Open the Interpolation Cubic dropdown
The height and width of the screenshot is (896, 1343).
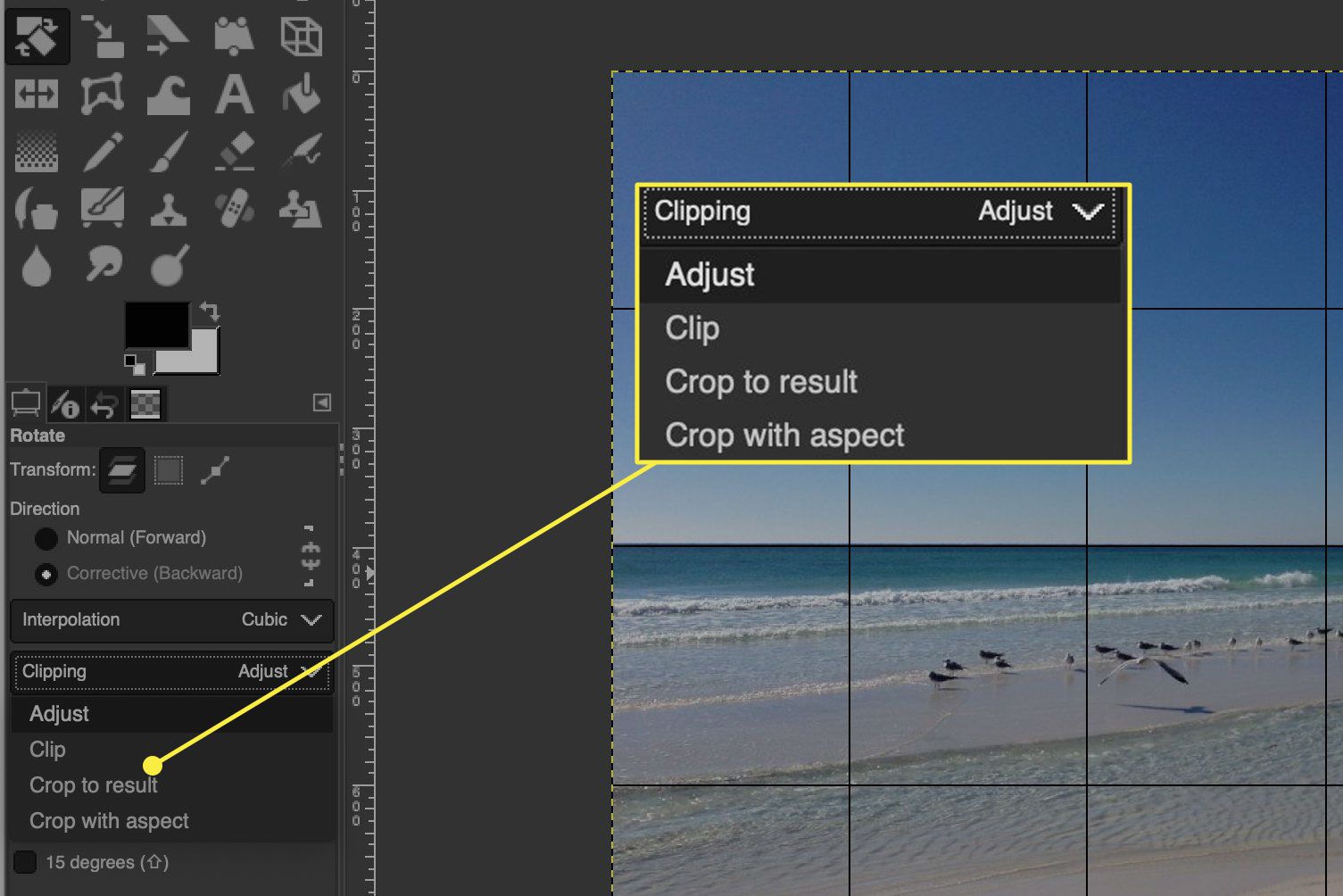pyautogui.click(x=172, y=620)
